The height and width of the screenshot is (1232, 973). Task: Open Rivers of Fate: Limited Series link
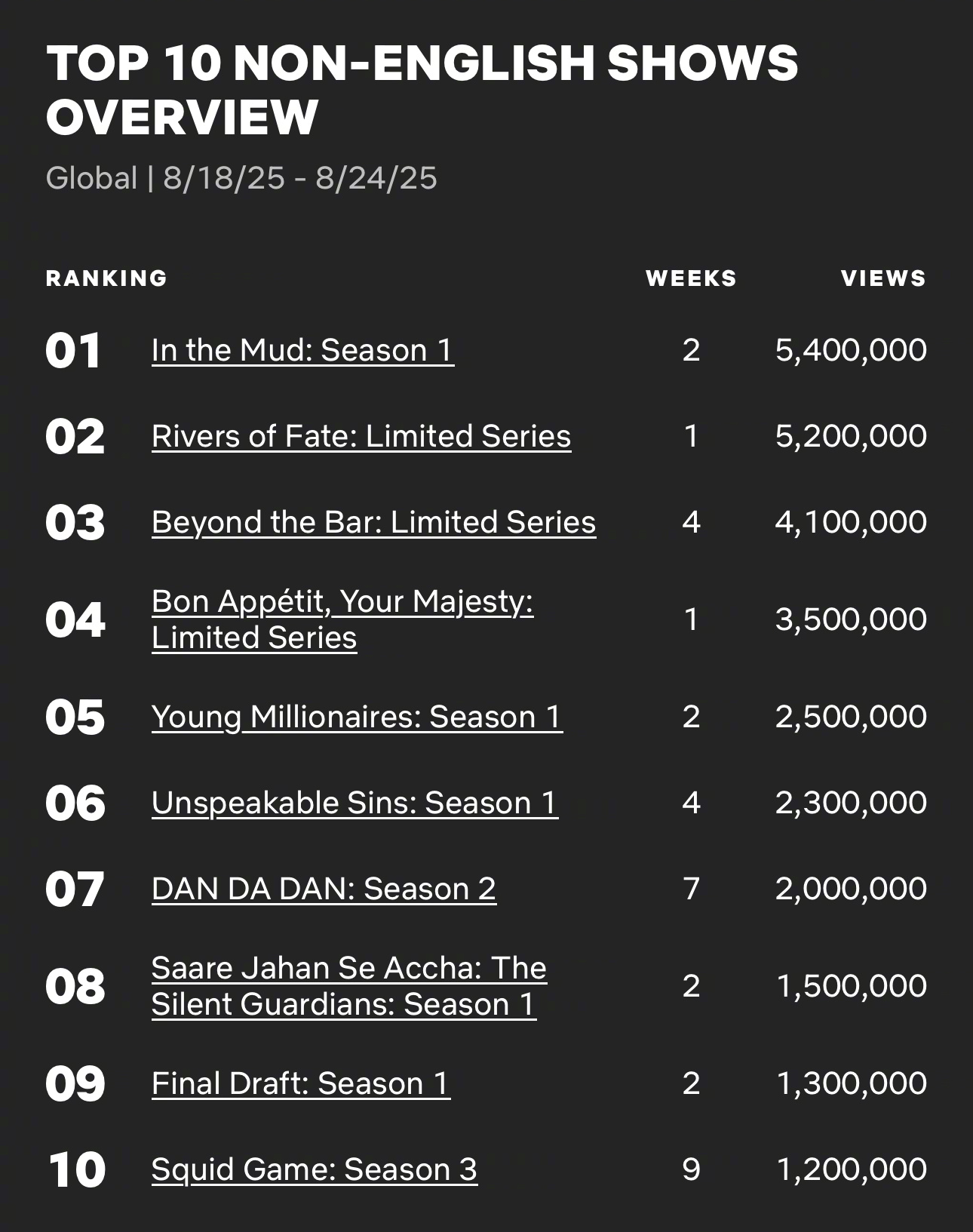tap(361, 436)
